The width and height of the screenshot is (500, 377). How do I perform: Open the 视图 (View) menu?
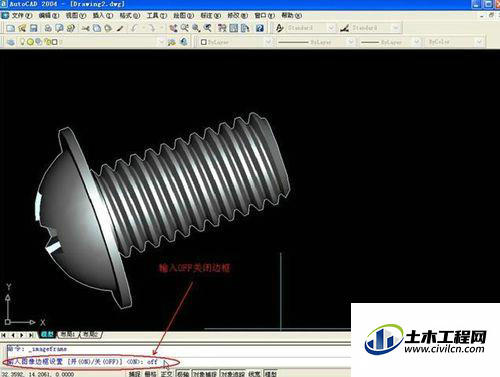click(x=76, y=15)
